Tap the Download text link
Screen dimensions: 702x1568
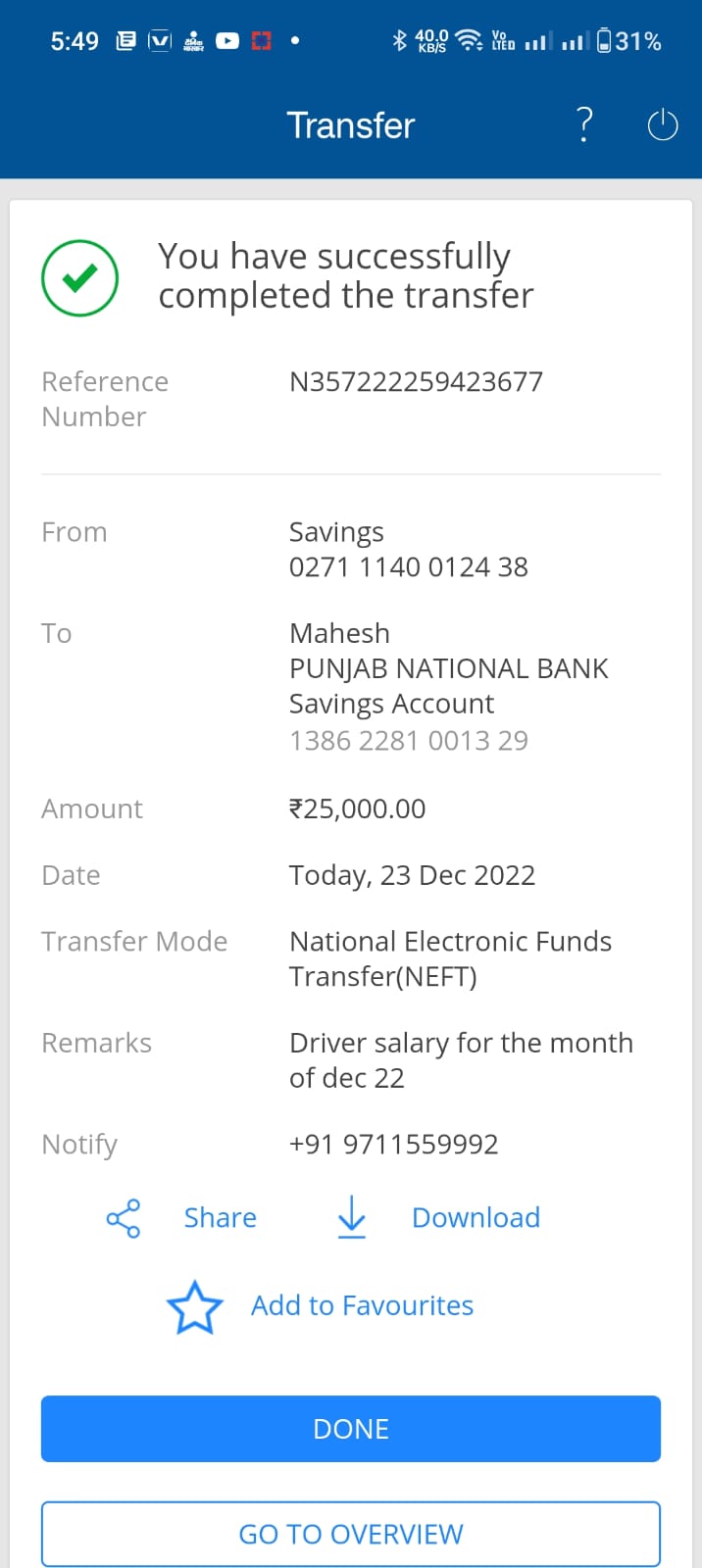pyautogui.click(x=476, y=1217)
